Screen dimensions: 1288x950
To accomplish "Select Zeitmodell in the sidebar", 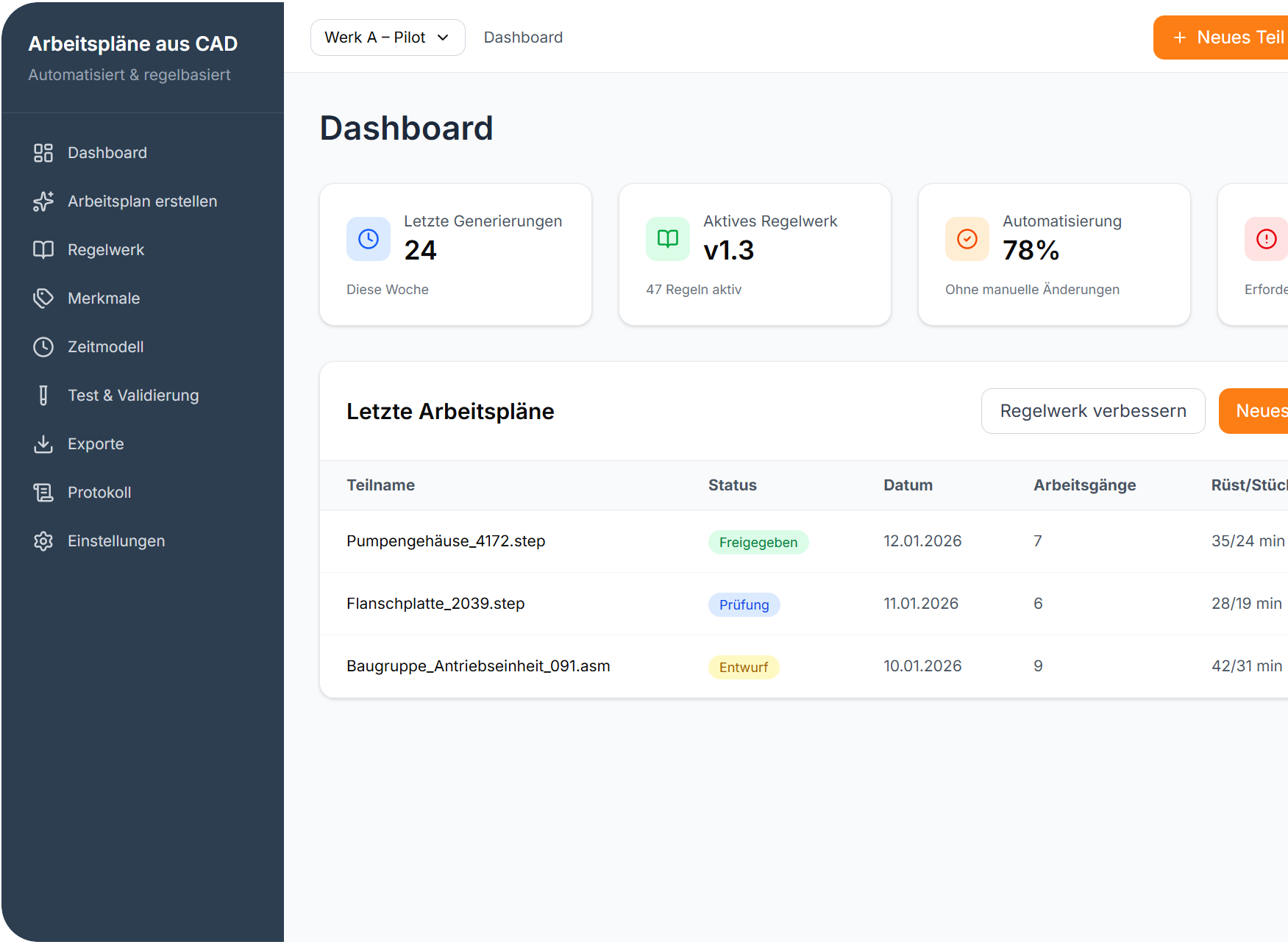I will (x=105, y=347).
